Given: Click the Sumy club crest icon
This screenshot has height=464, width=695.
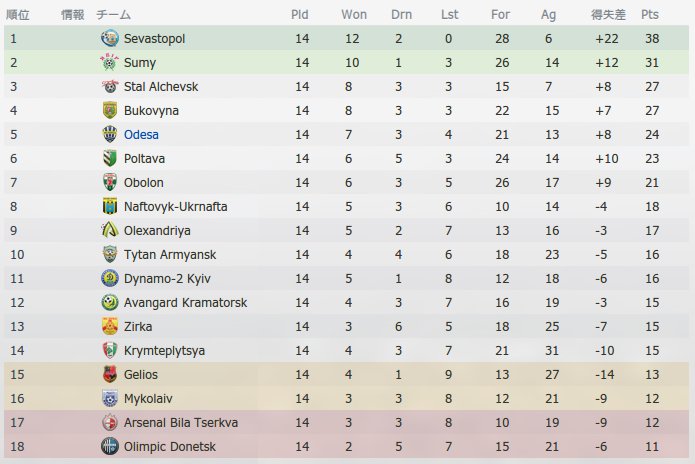Looking at the screenshot, I should 109,62.
